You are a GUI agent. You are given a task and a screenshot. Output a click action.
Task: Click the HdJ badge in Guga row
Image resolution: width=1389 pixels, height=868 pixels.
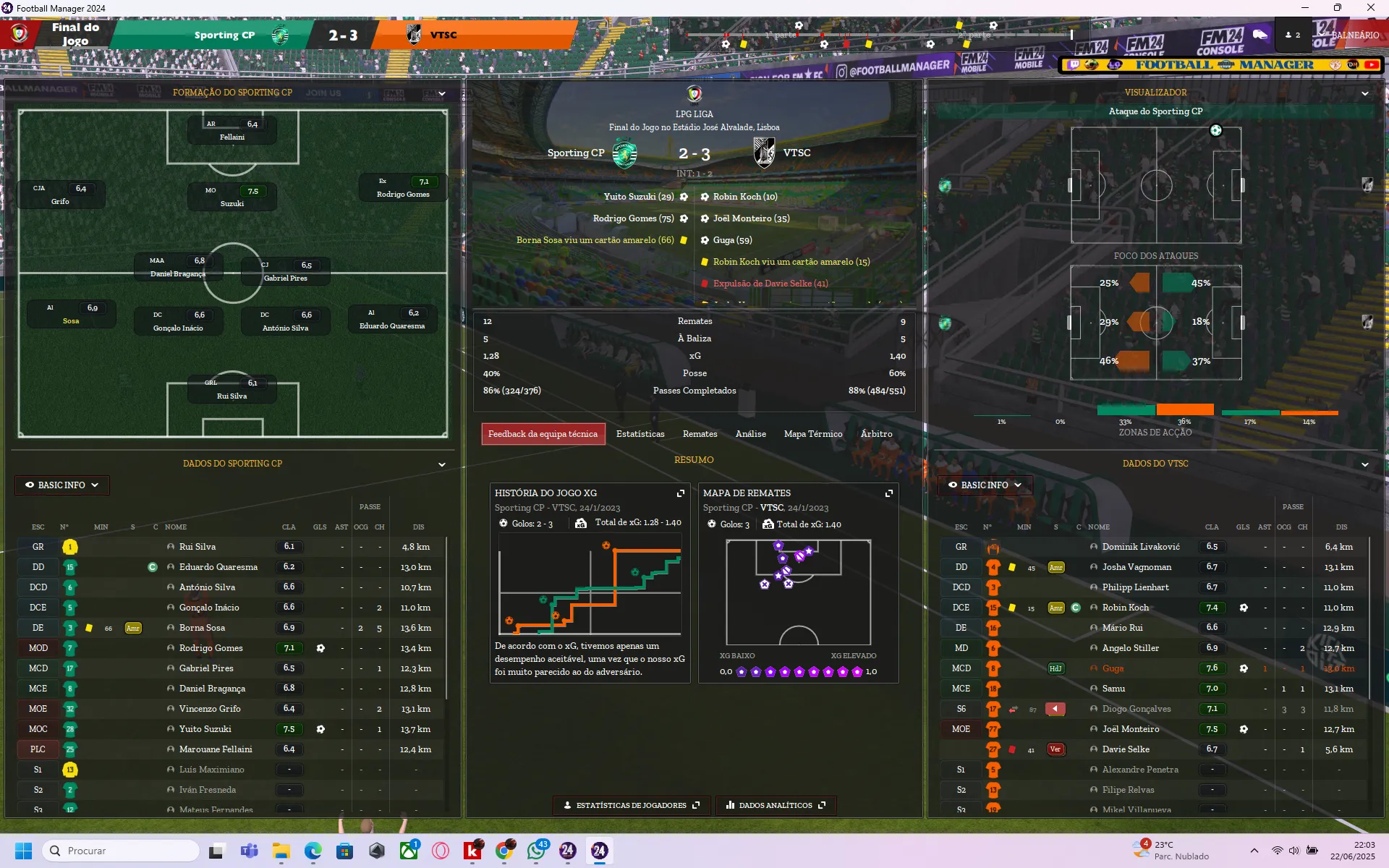pos(1055,668)
